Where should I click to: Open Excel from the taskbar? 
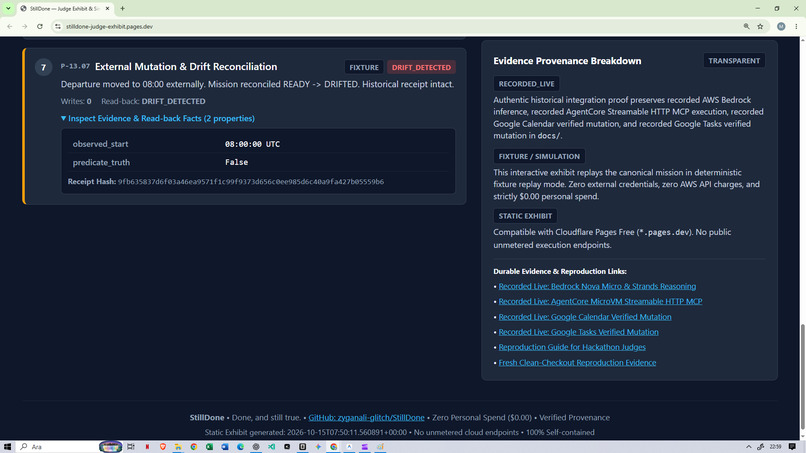pos(209,447)
